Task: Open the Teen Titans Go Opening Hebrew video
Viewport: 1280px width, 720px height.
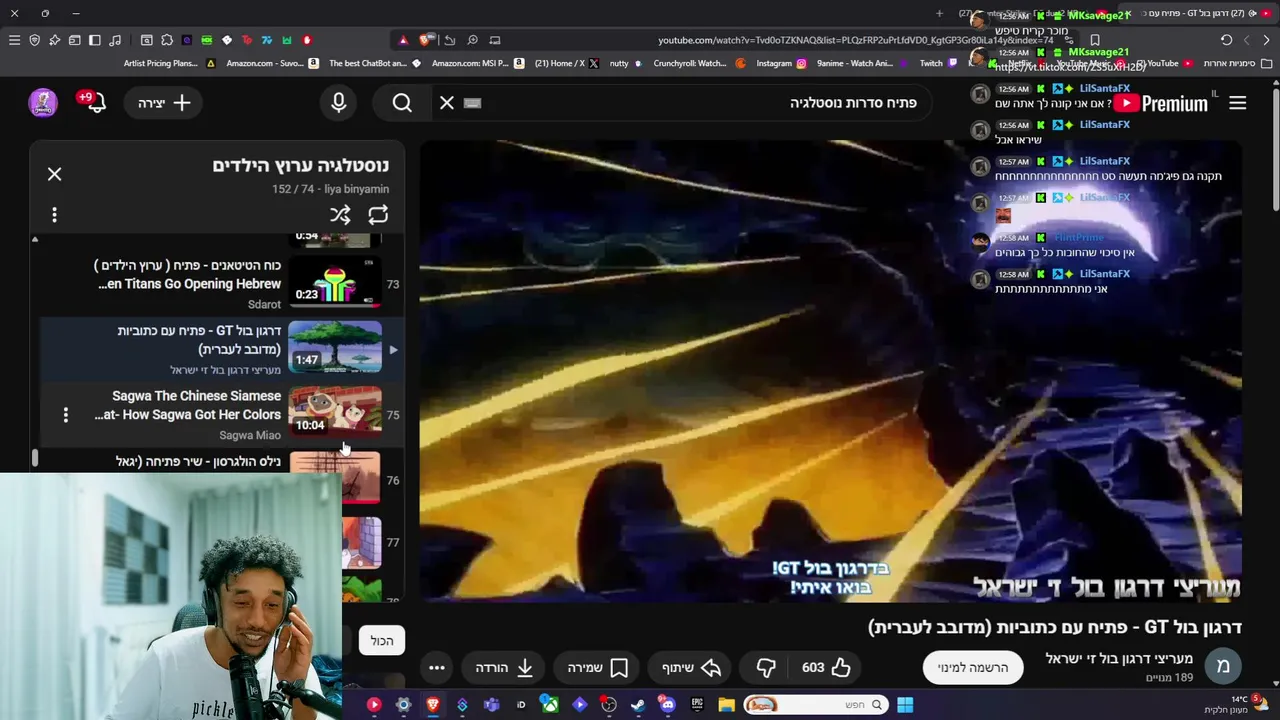Action: [188, 275]
